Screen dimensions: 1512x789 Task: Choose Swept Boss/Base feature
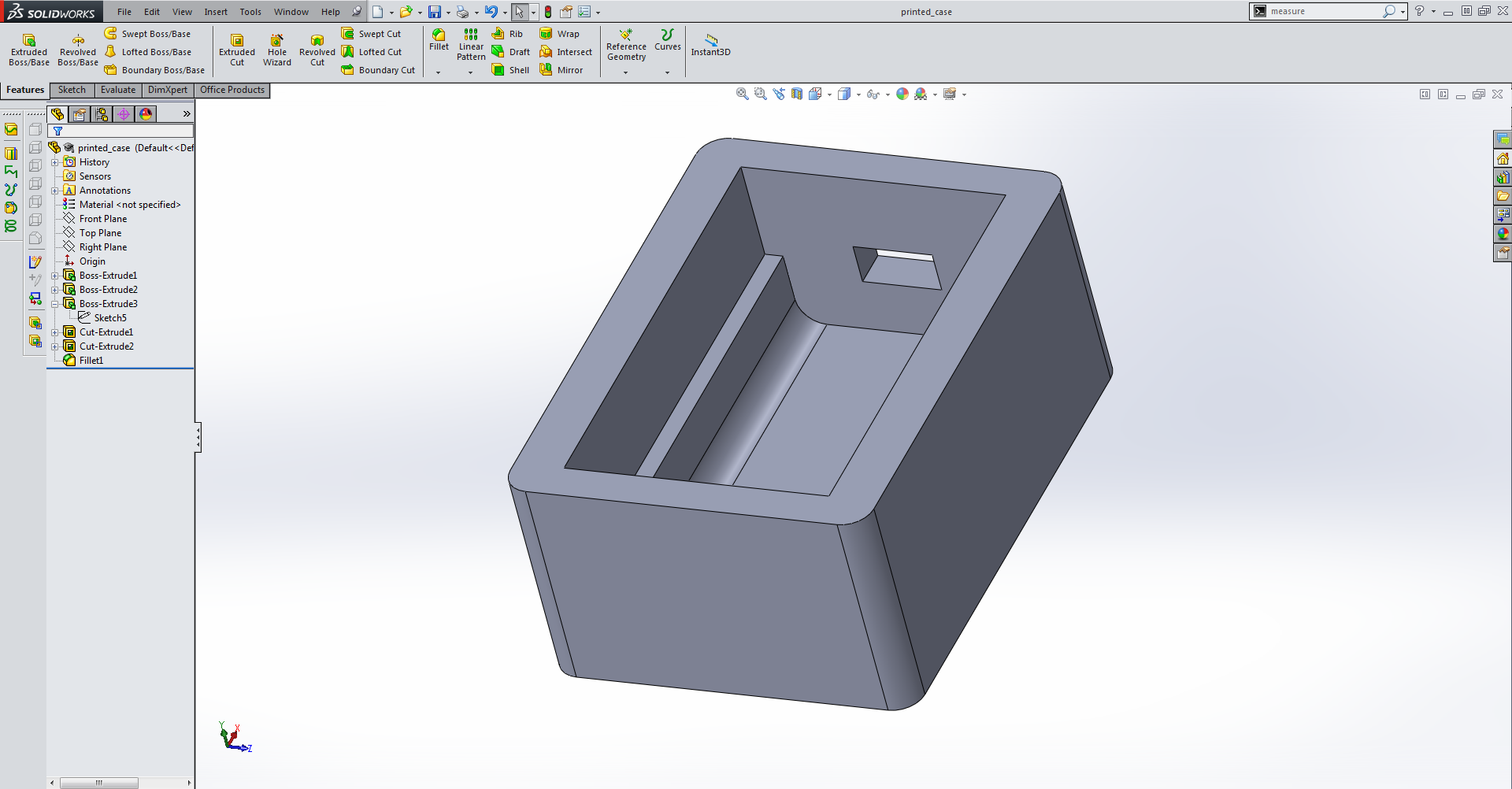pos(148,34)
